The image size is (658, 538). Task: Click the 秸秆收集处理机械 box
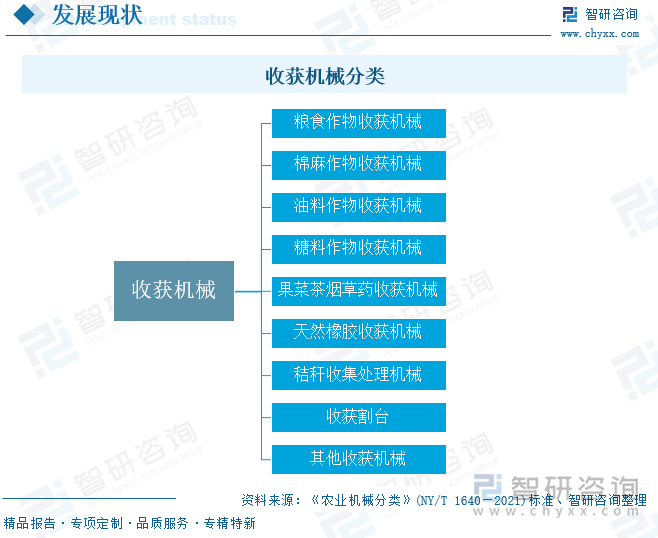(x=358, y=375)
